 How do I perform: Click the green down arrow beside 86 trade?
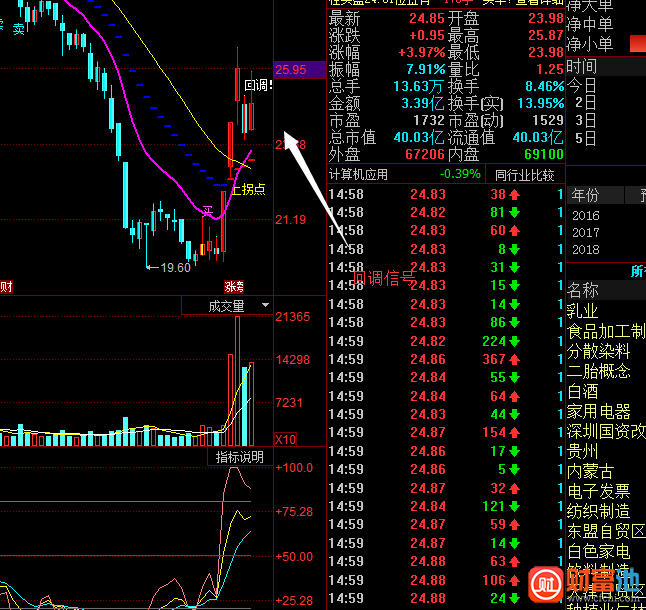coord(514,323)
